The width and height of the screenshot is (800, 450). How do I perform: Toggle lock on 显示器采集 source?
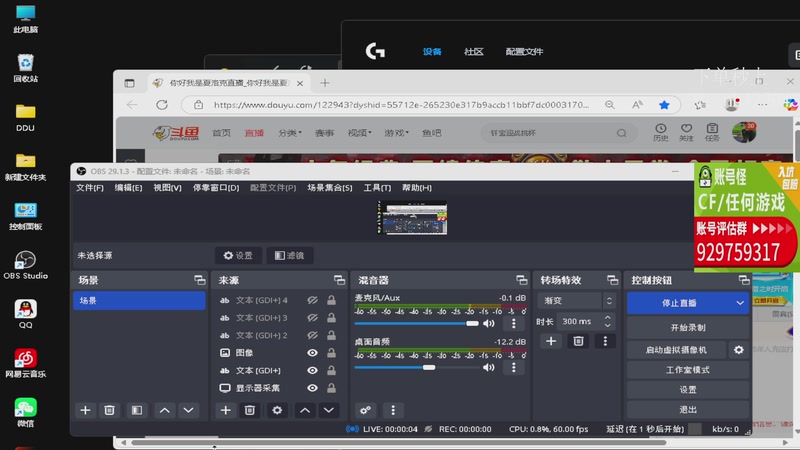point(332,388)
